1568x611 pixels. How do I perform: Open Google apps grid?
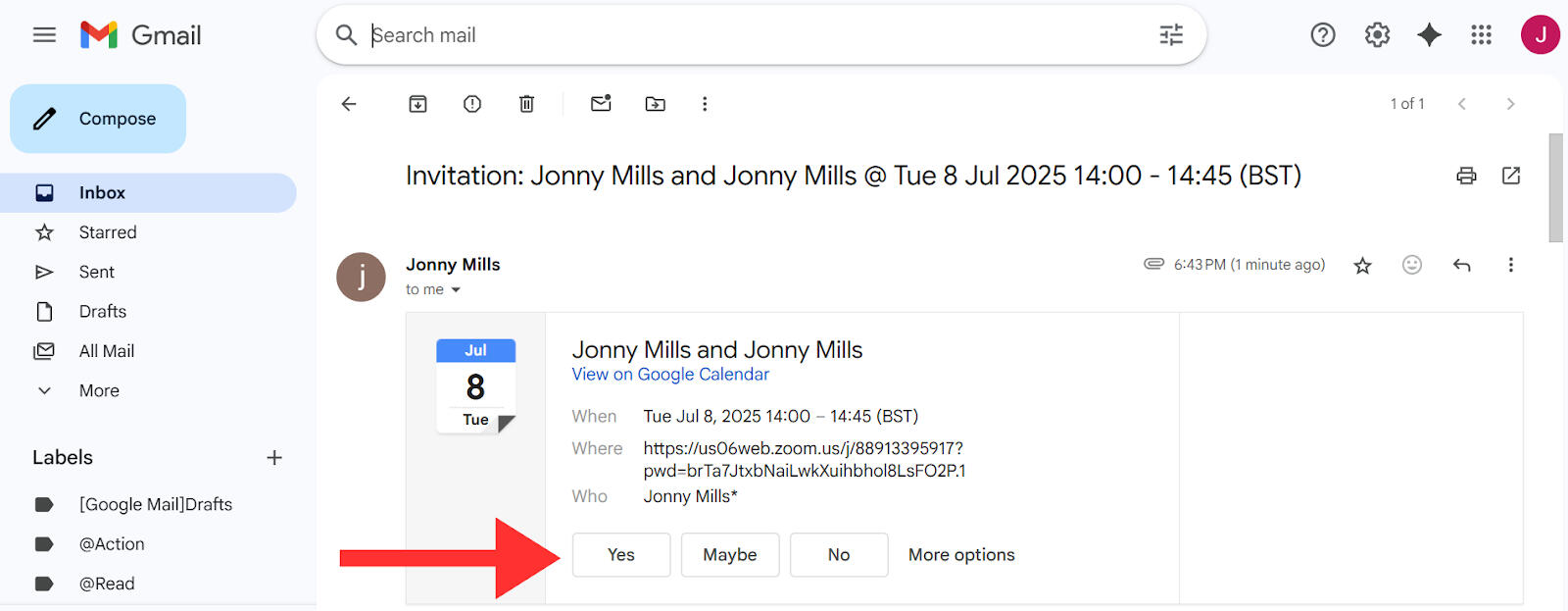1481,35
